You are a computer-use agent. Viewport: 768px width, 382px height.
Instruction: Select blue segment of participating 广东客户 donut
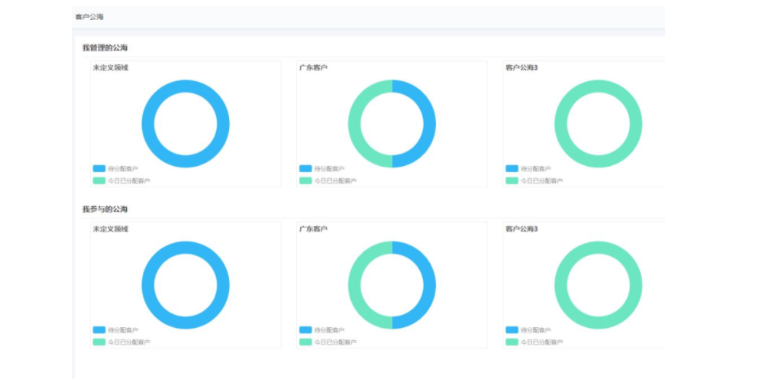point(430,285)
